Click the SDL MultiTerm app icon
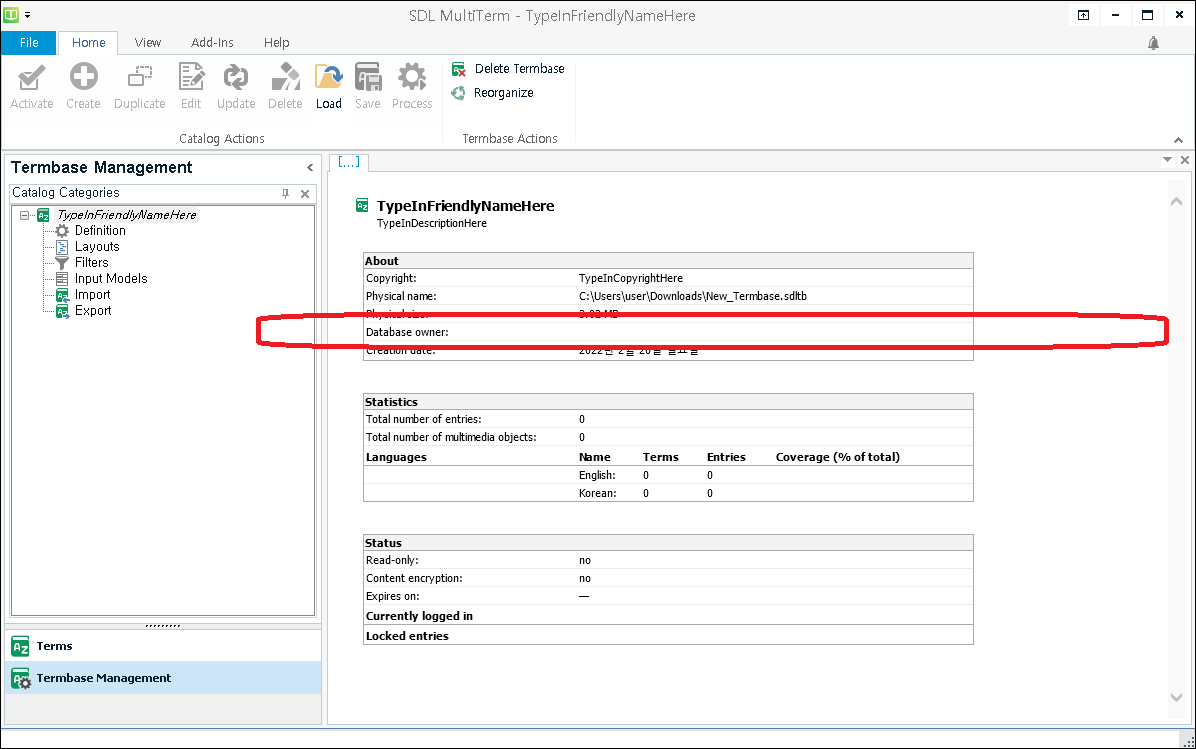 click(x=11, y=14)
